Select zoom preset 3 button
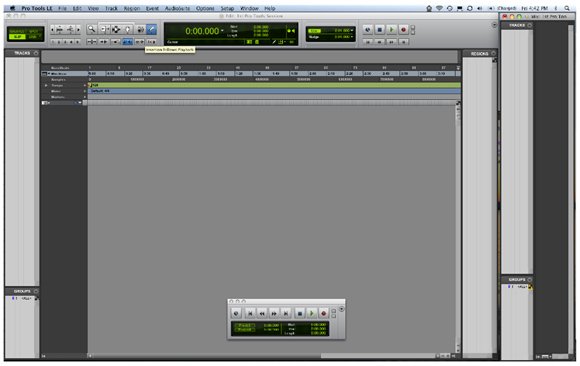 pos(65,42)
